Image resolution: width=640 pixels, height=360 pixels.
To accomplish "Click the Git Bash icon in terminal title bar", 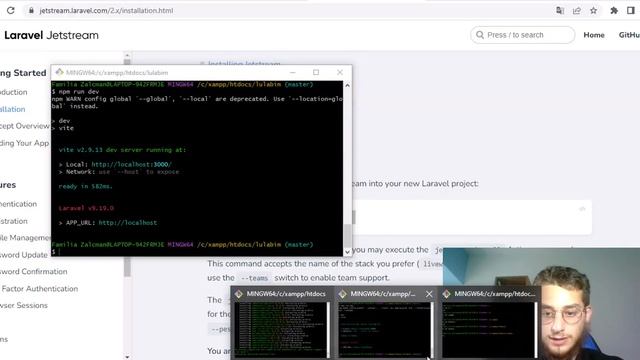I will click(60, 72).
